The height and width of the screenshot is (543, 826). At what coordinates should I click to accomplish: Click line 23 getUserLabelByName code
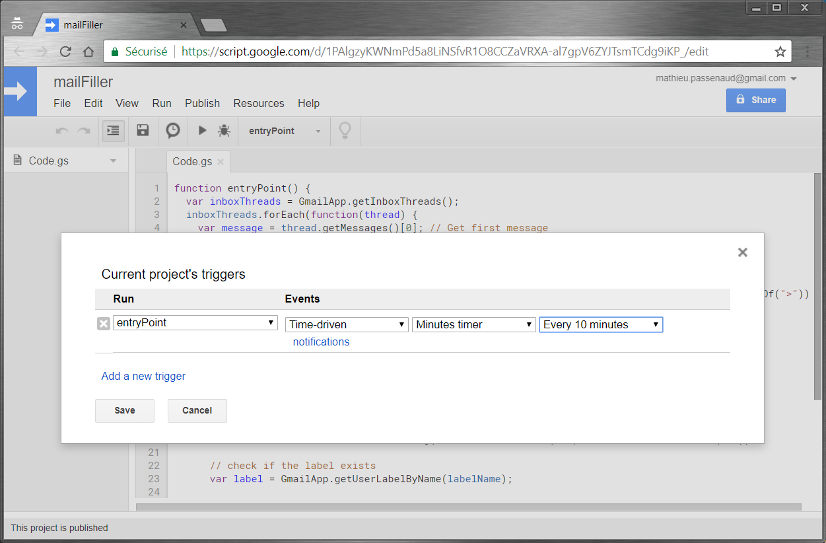(x=361, y=479)
